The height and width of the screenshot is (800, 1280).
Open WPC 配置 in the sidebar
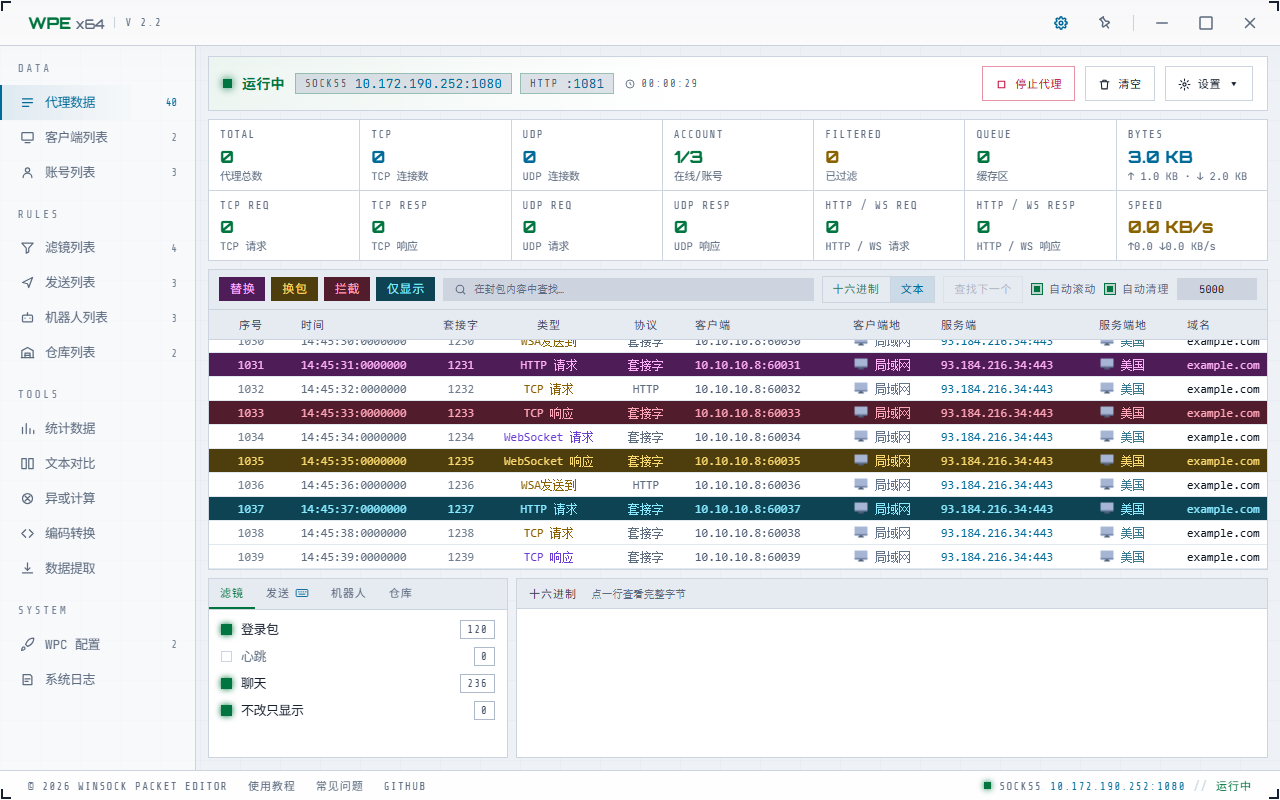pyautogui.click(x=97, y=644)
